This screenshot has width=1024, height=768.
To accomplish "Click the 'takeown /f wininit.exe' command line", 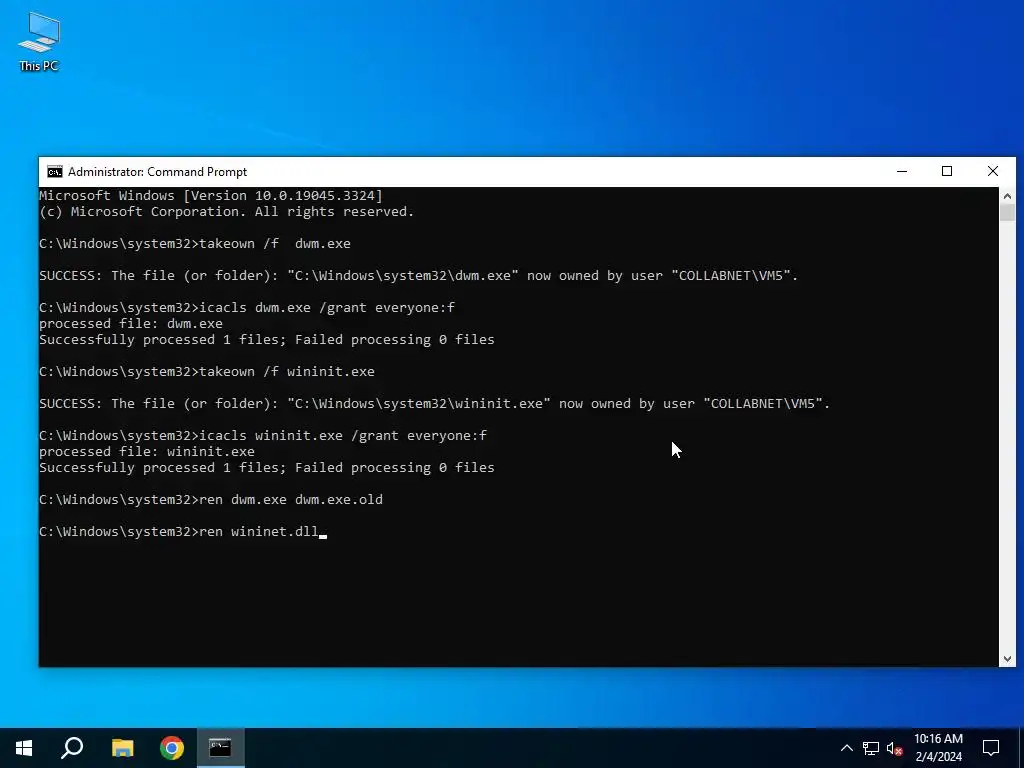I will pyautogui.click(x=207, y=372).
